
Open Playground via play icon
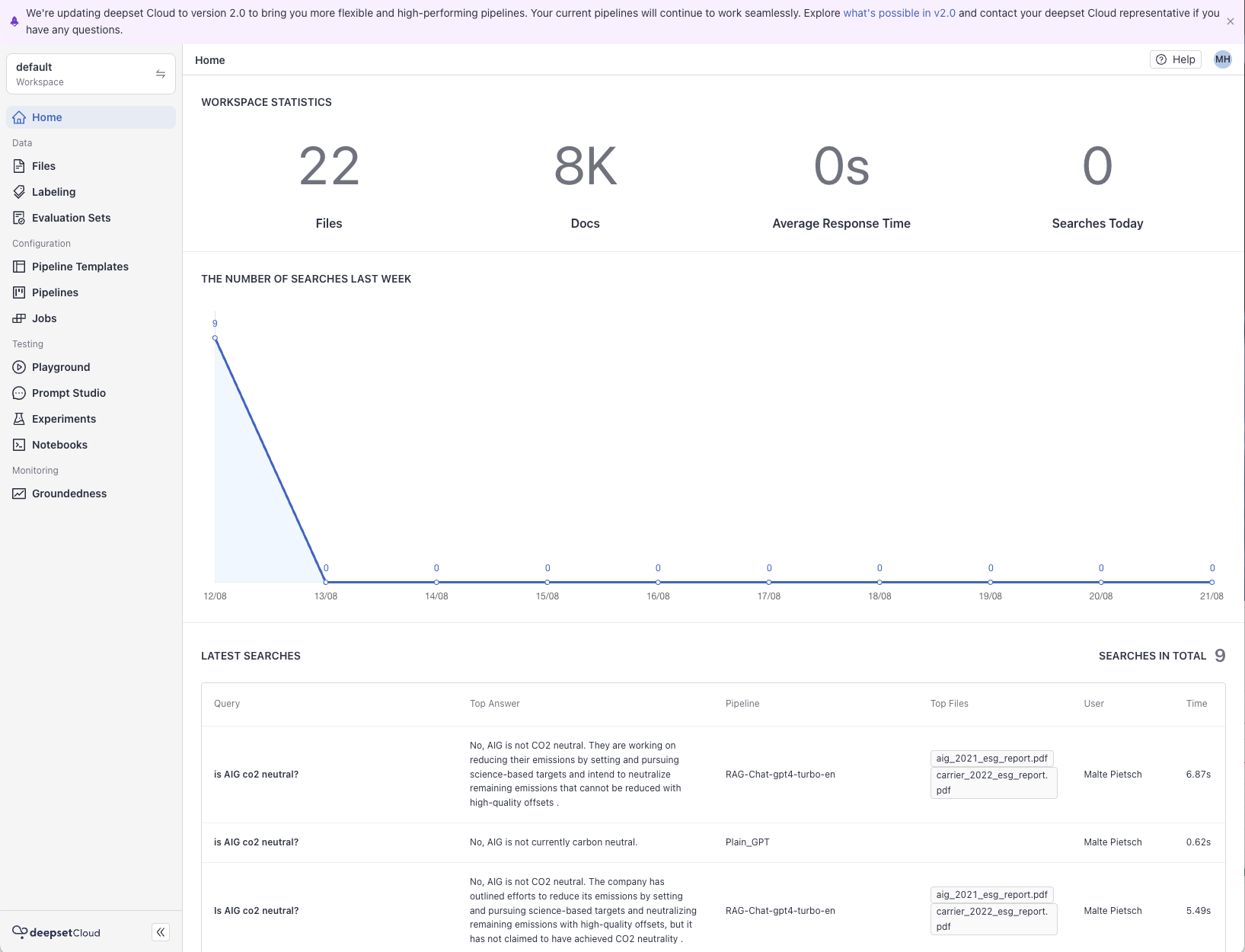coord(19,367)
